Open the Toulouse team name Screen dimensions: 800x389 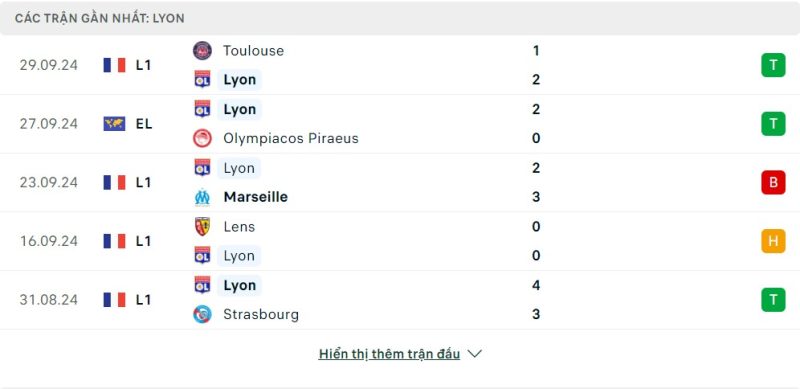[x=253, y=51]
